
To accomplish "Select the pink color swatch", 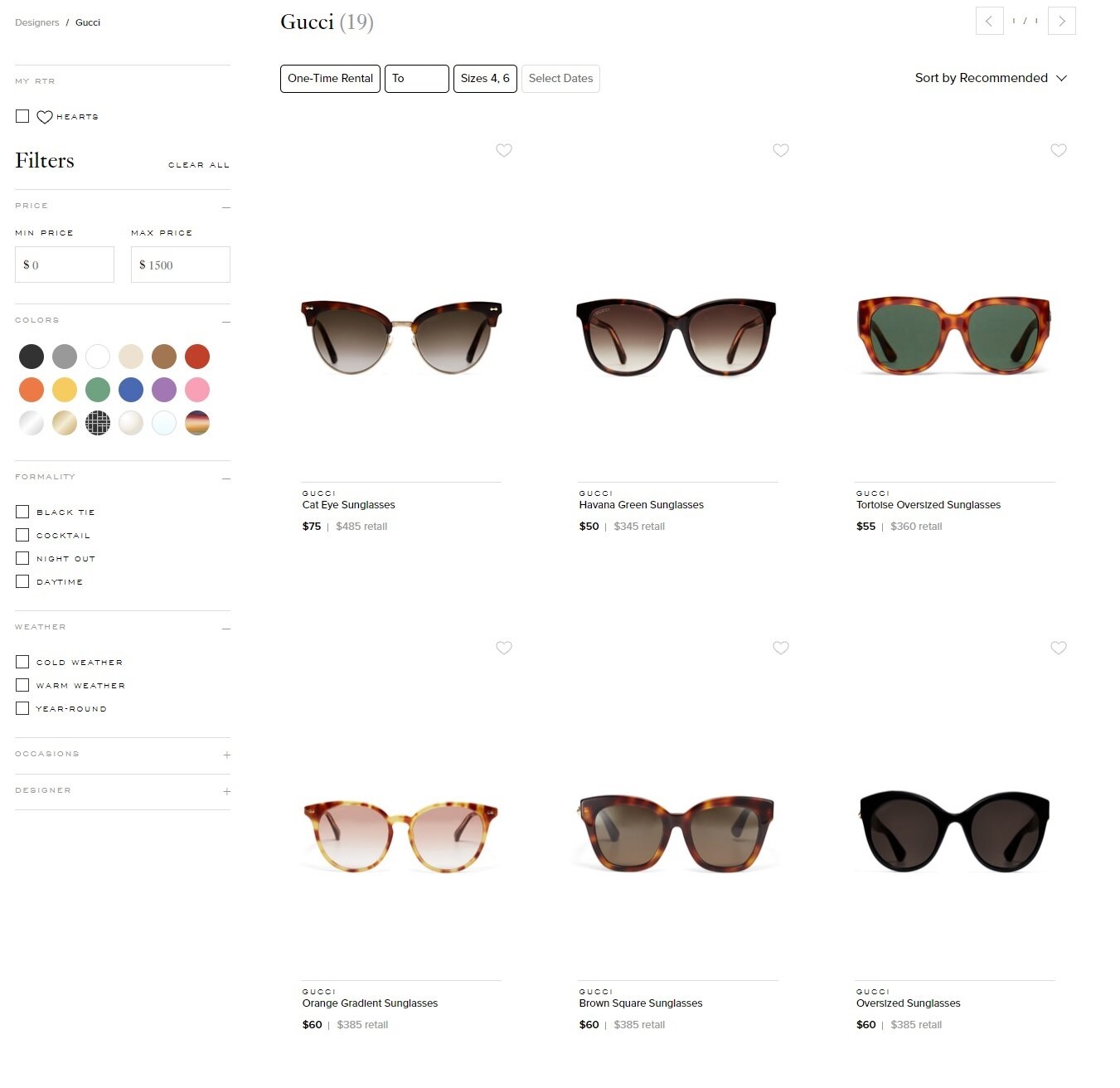I will click(x=197, y=390).
